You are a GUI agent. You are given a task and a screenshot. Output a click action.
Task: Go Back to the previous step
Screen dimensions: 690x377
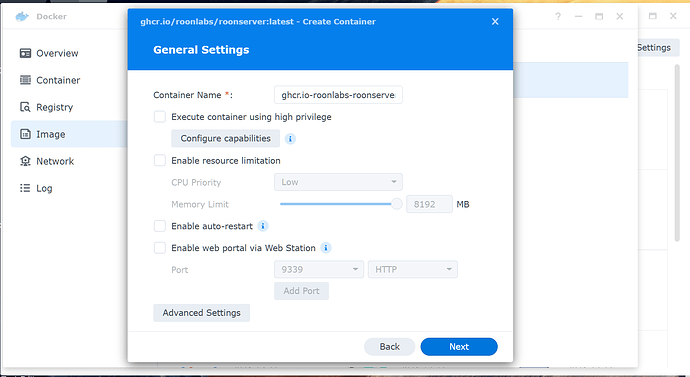coord(389,347)
